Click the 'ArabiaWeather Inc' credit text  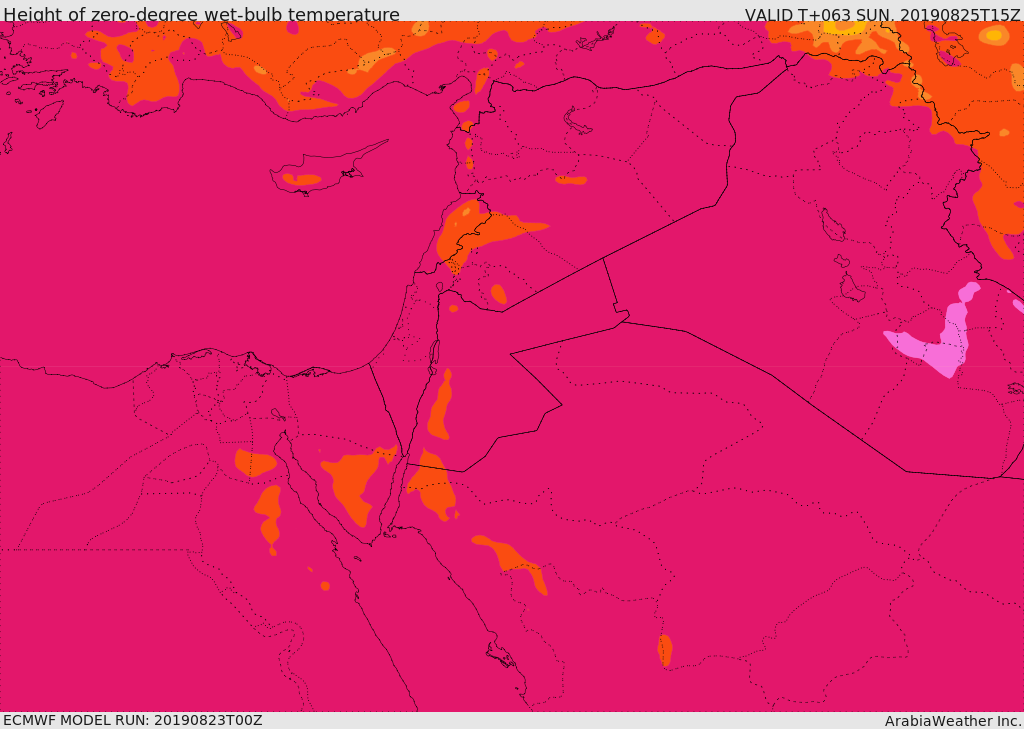953,721
